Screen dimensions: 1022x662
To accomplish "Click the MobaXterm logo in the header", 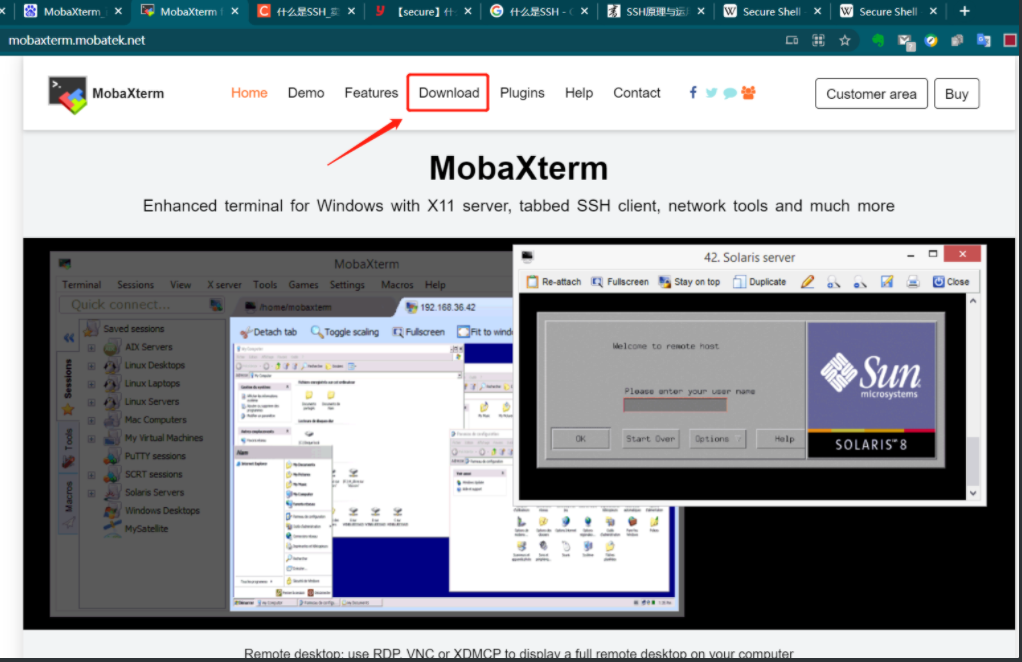I will pyautogui.click(x=66, y=92).
